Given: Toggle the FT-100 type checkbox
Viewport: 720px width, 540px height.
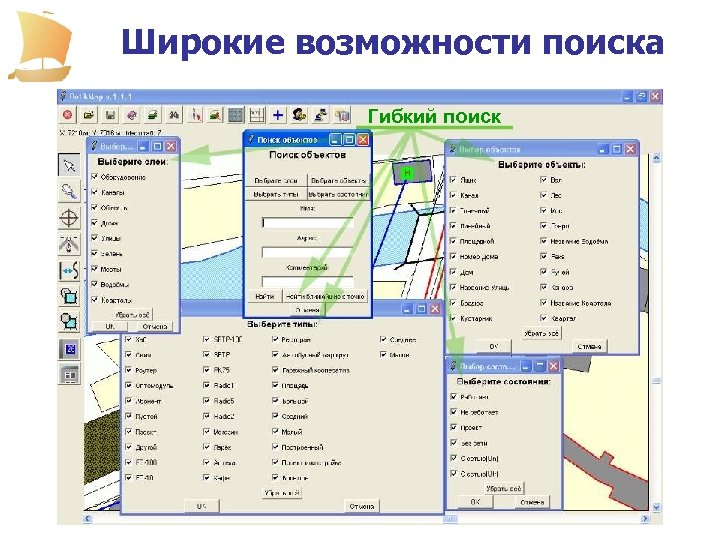Looking at the screenshot, I should coord(129,462).
